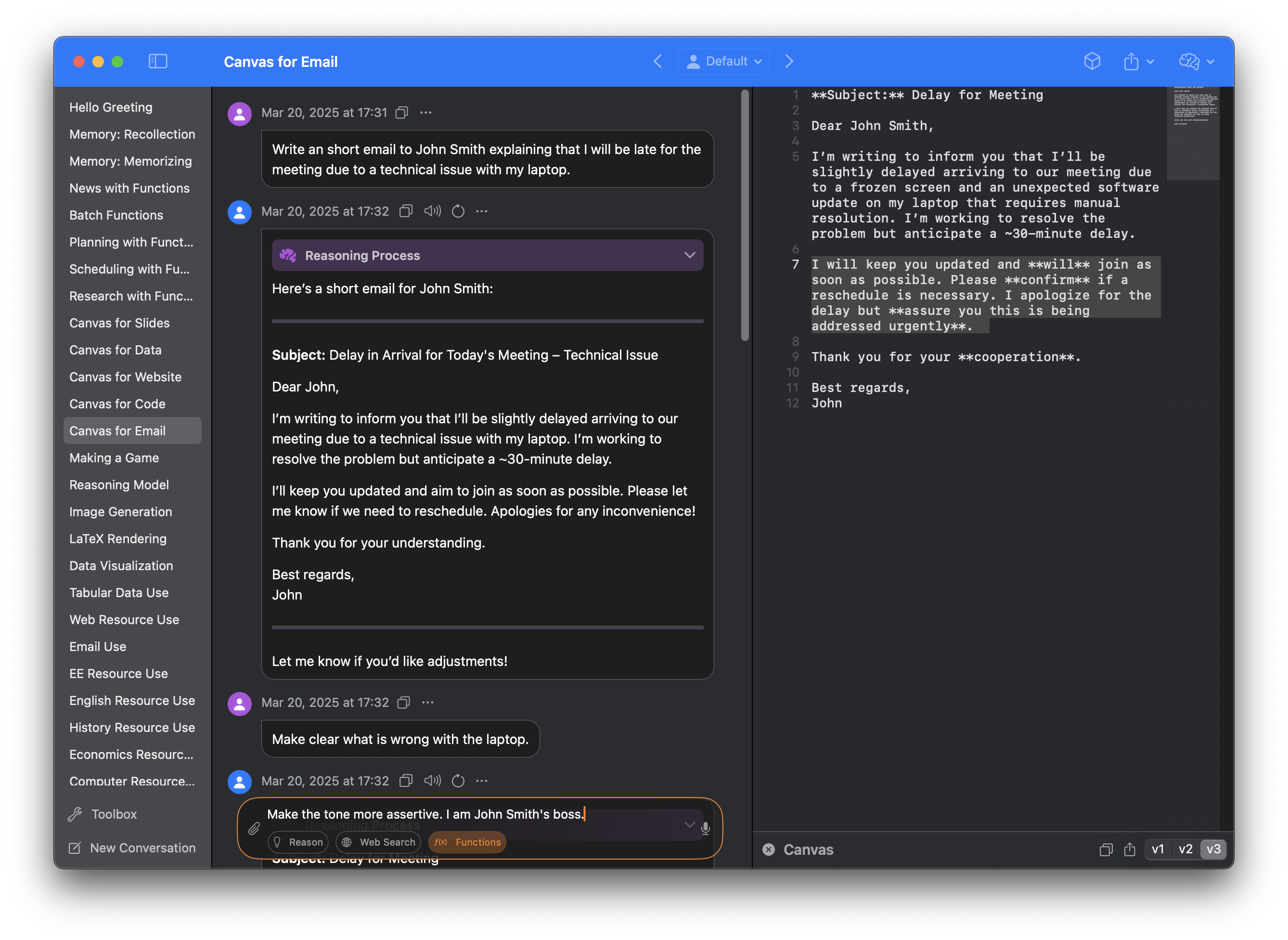The height and width of the screenshot is (940, 1288).
Task: Click the cube model icon in title bar
Action: pos(1092,62)
